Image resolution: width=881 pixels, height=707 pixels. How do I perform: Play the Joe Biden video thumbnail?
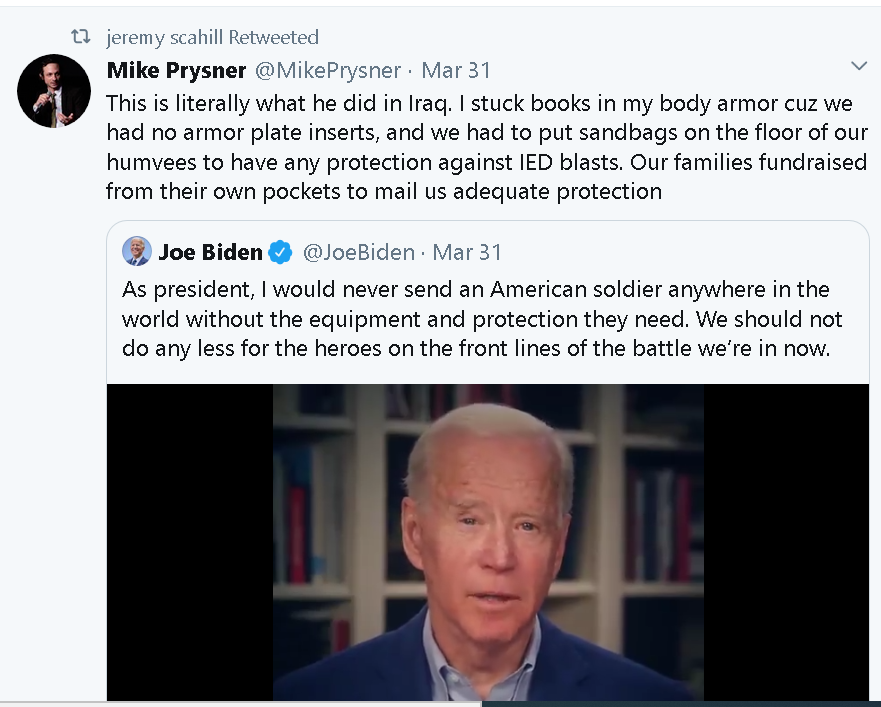click(488, 542)
